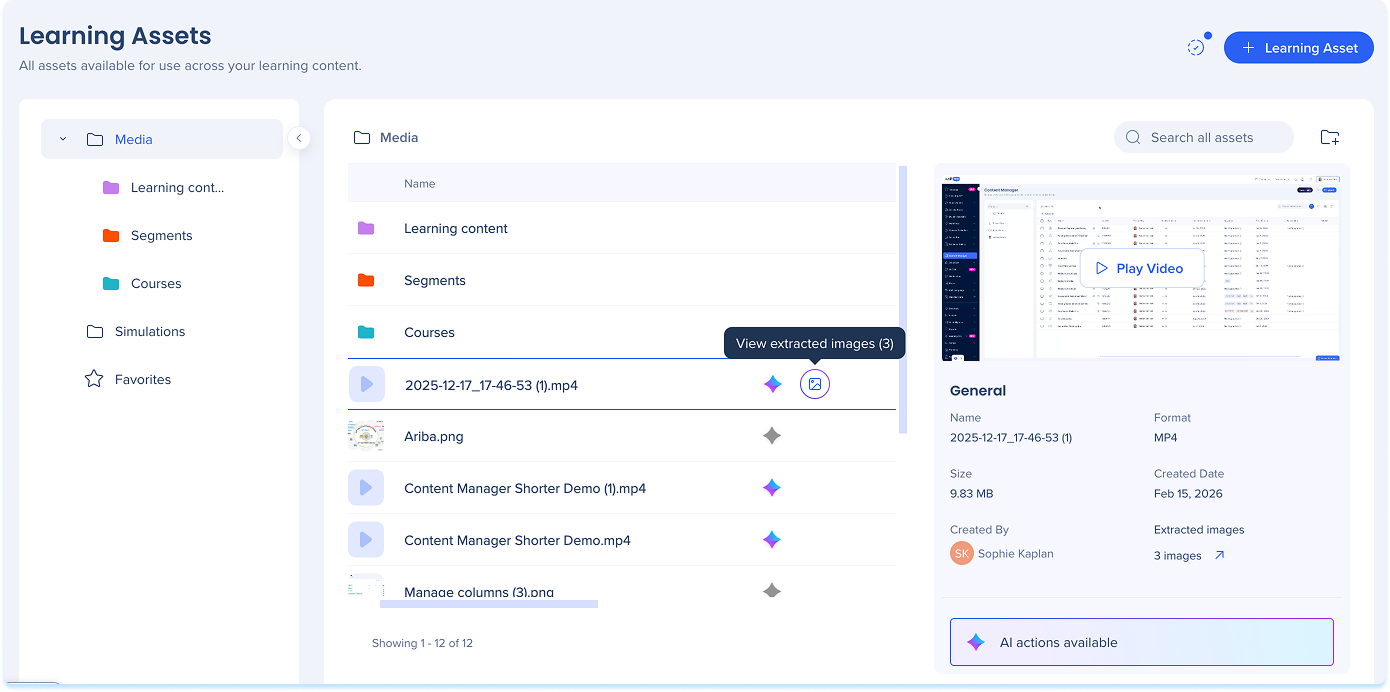Select Simulations folder in sidebar
Screen dimensions: 1390x692
pyautogui.click(x=149, y=331)
